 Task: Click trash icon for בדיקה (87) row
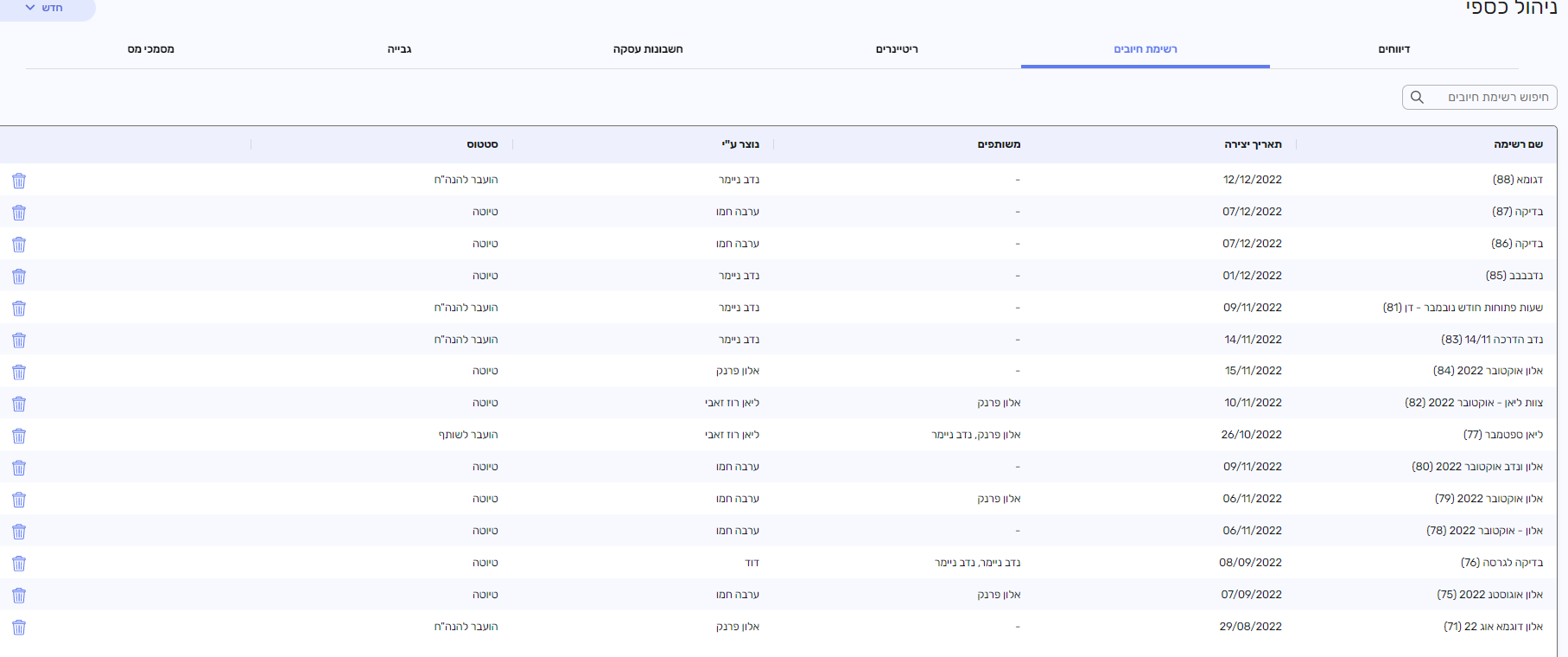19,213
